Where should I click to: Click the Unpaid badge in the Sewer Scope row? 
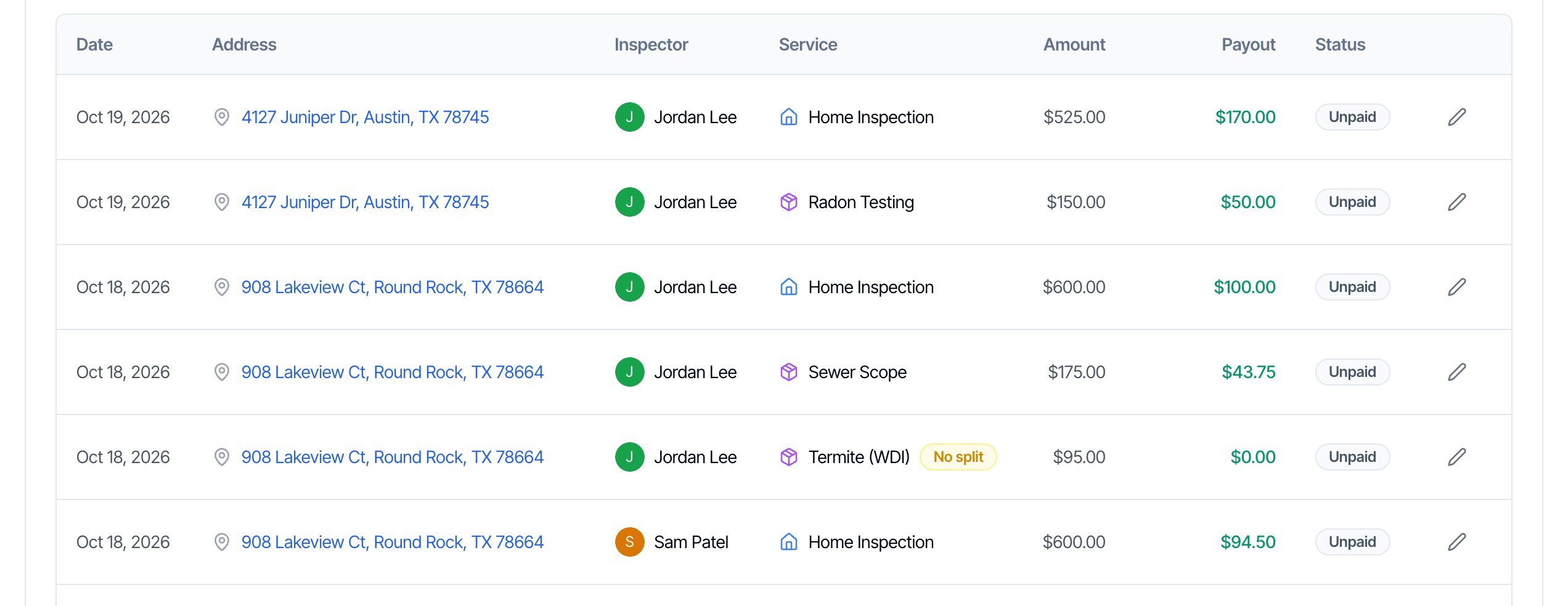coord(1352,372)
